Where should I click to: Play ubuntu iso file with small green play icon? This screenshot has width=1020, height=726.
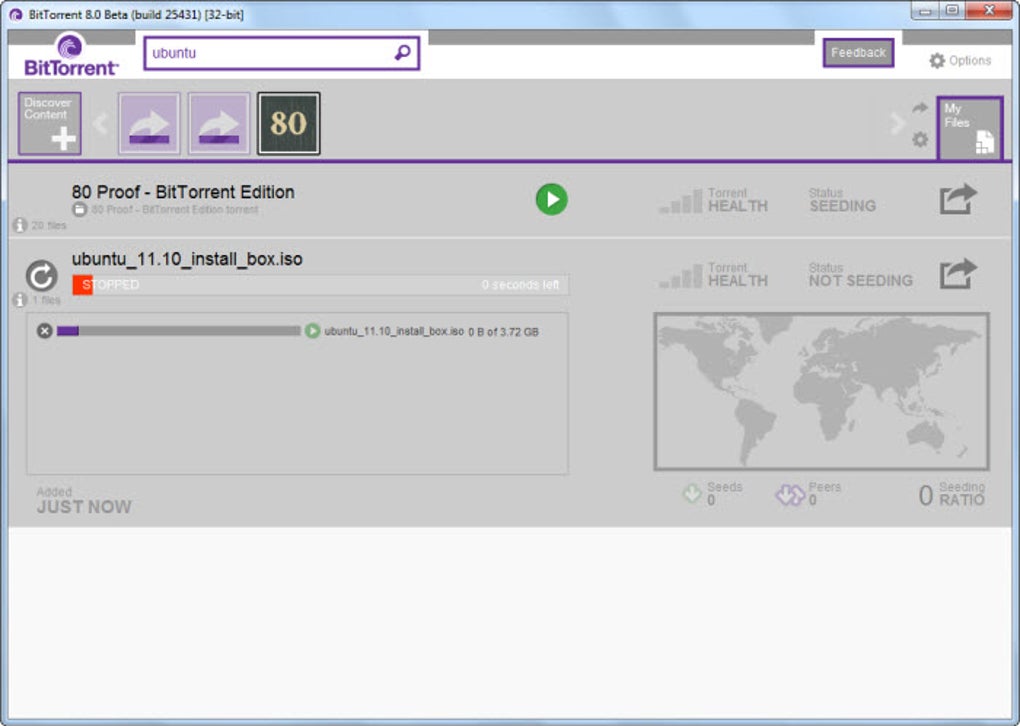[312, 330]
